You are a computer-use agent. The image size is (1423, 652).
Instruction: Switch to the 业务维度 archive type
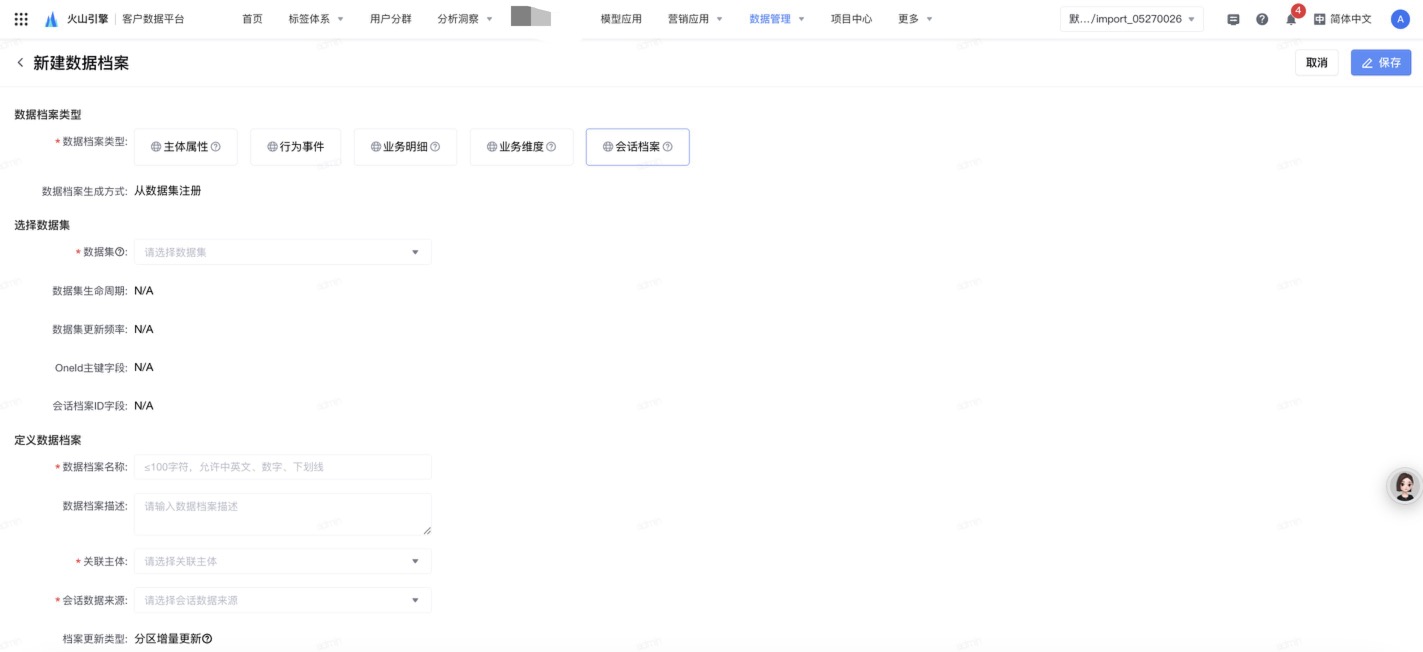pyautogui.click(x=521, y=146)
